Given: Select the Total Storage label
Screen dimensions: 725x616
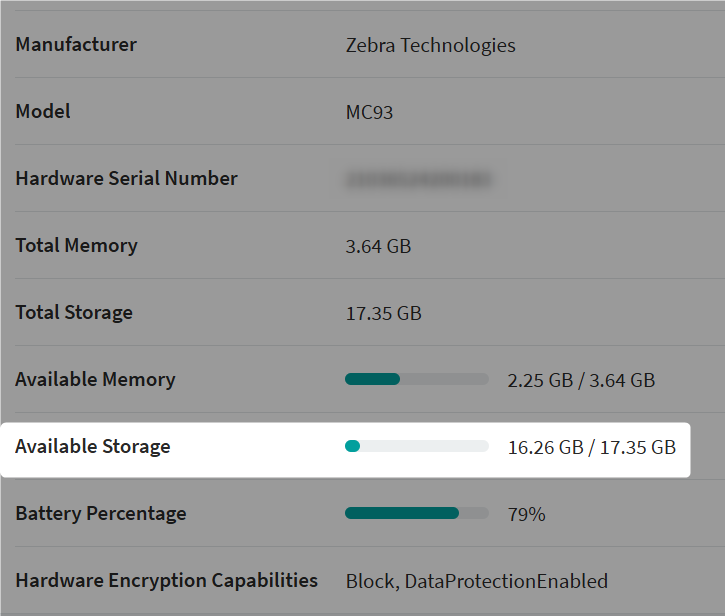Looking at the screenshot, I should pyautogui.click(x=74, y=312).
